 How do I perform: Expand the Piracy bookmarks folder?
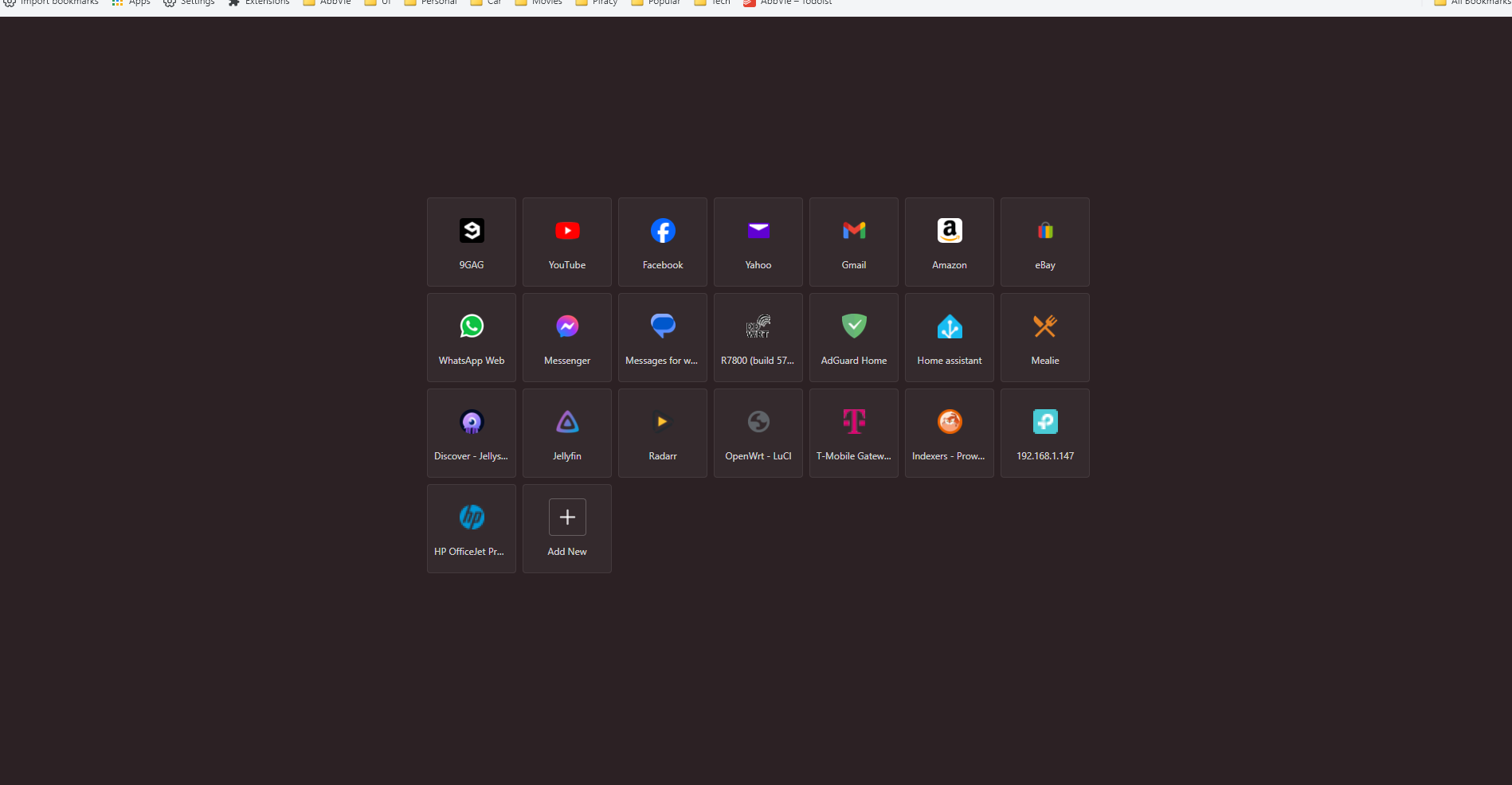click(597, 3)
